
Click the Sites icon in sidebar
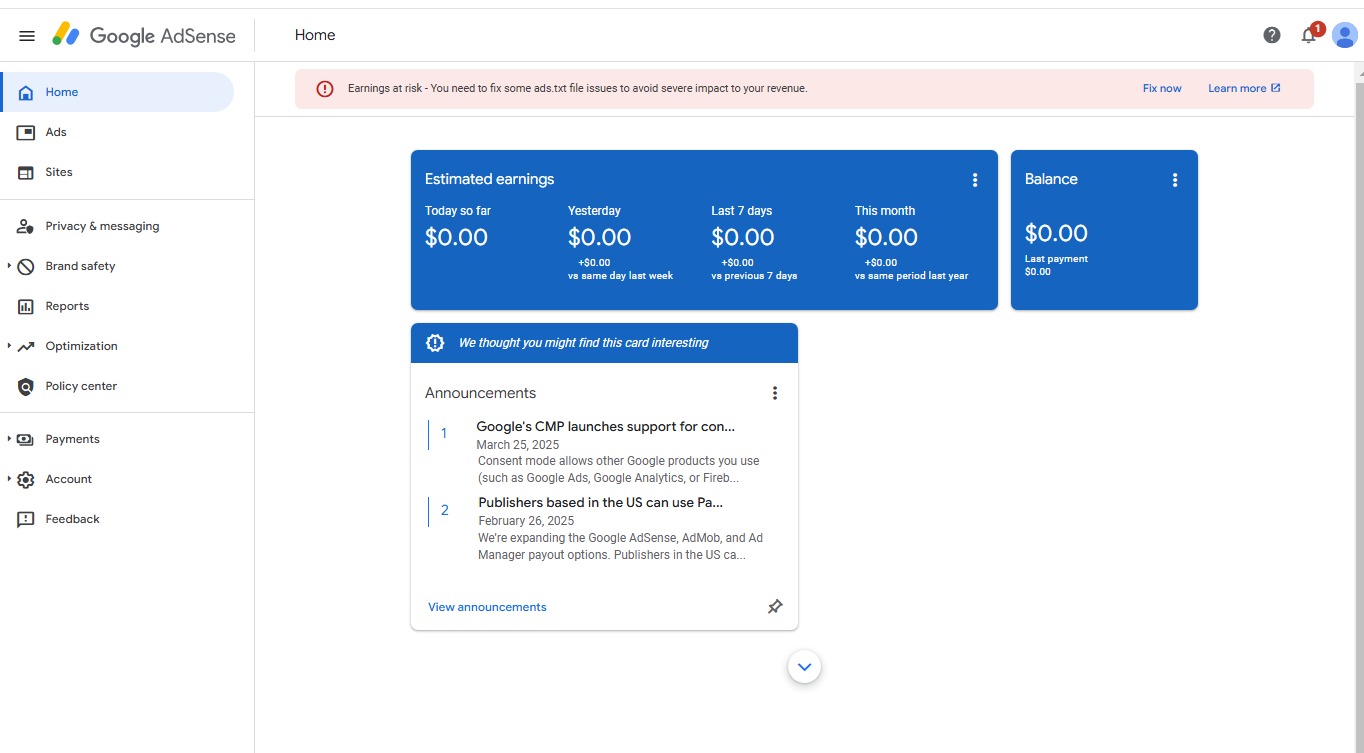pyautogui.click(x=26, y=172)
